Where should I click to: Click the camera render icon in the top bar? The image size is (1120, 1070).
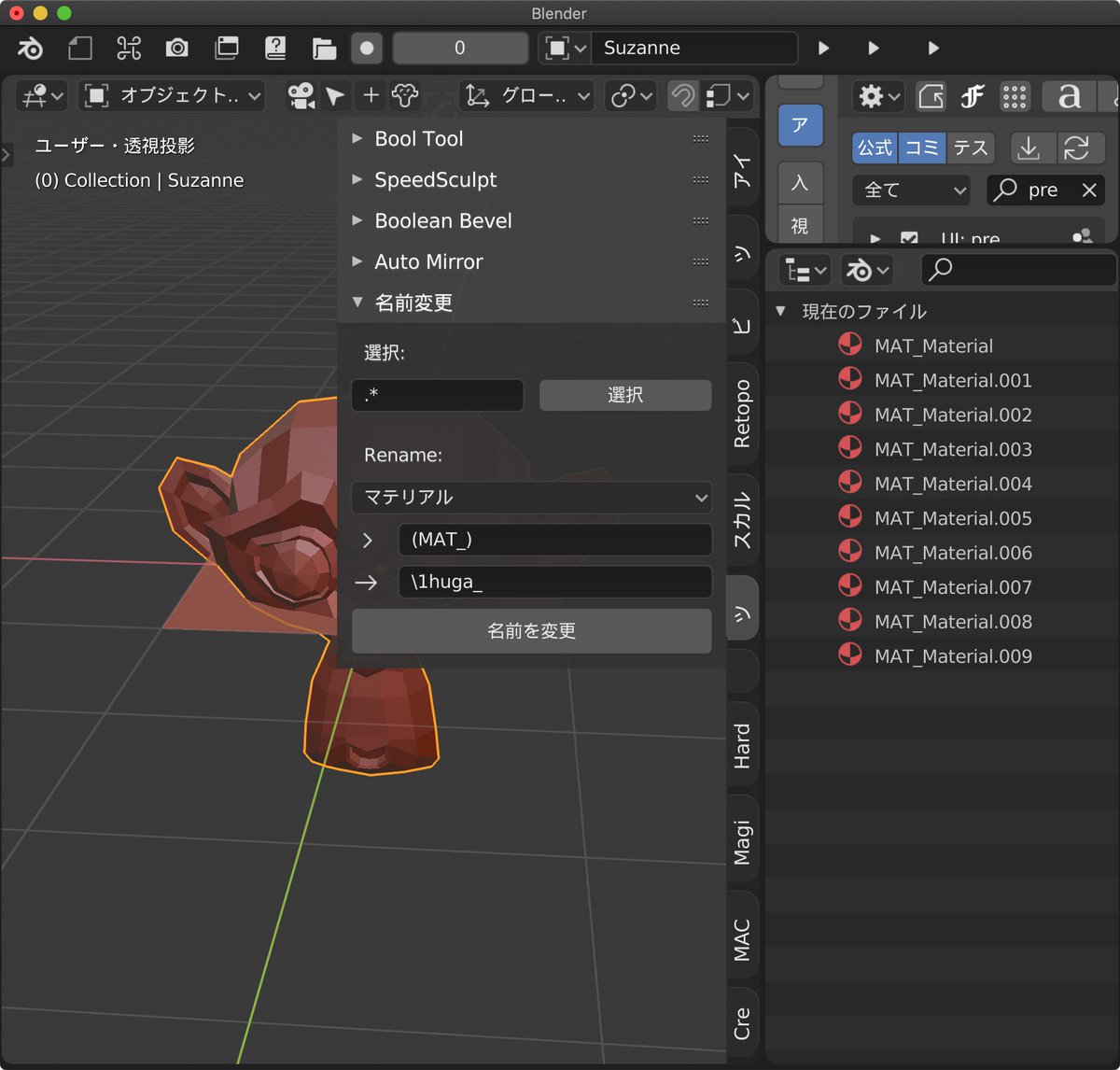[x=177, y=48]
